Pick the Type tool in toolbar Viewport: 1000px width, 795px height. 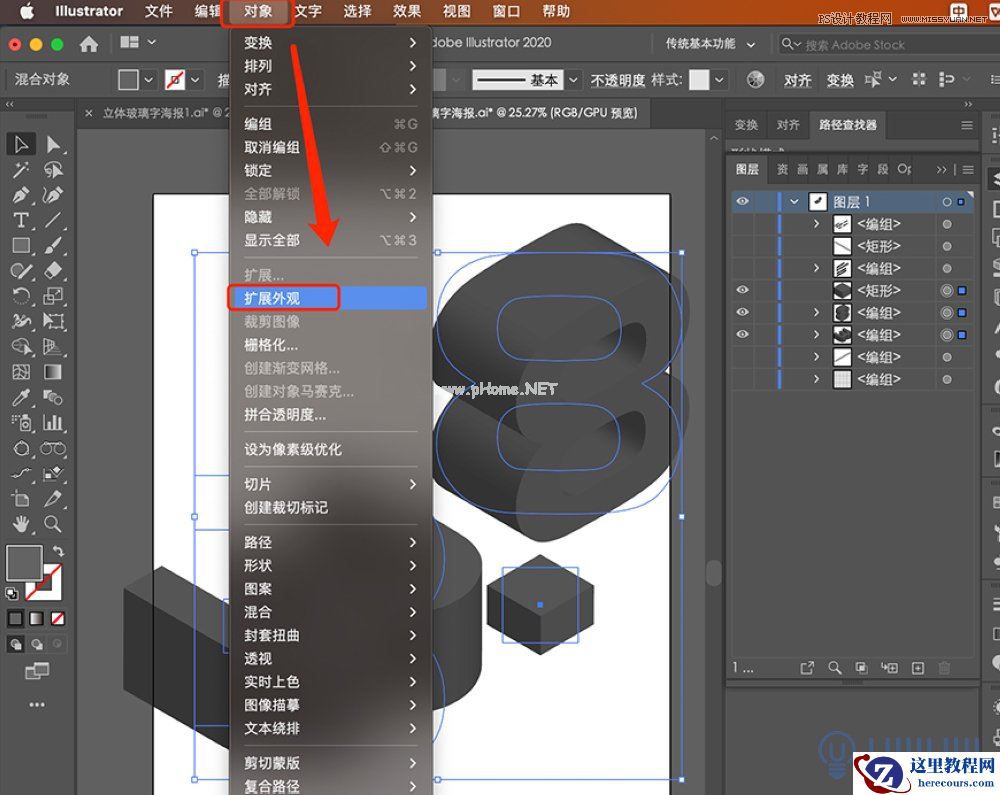click(21, 220)
